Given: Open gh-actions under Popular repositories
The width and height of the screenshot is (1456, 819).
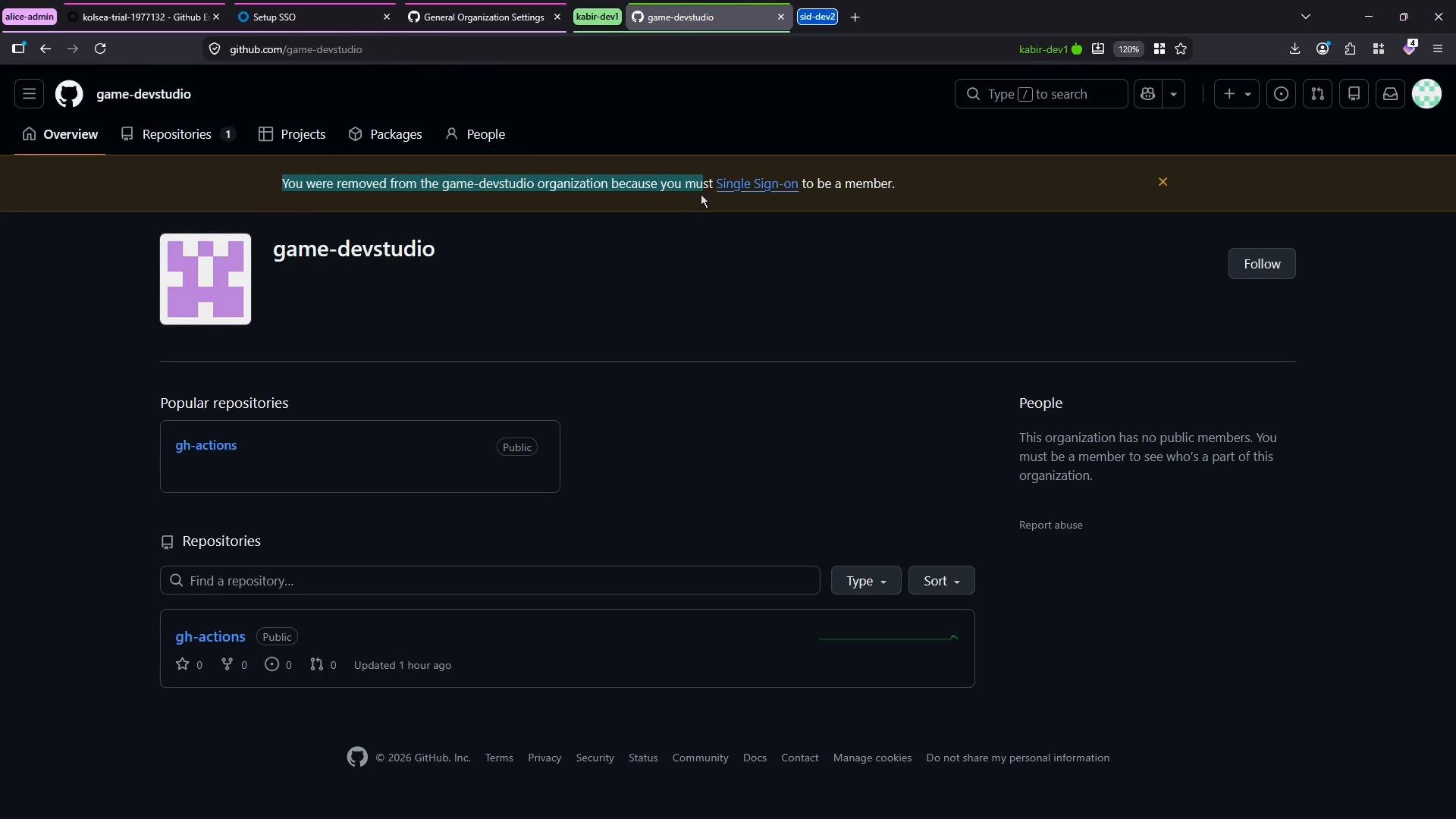Looking at the screenshot, I should pos(206,445).
